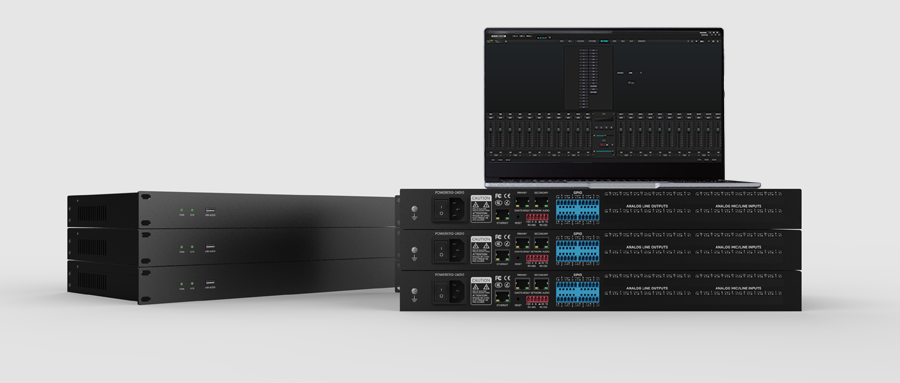Flip the power rocker switch on the bottom rear unit

click(x=441, y=292)
